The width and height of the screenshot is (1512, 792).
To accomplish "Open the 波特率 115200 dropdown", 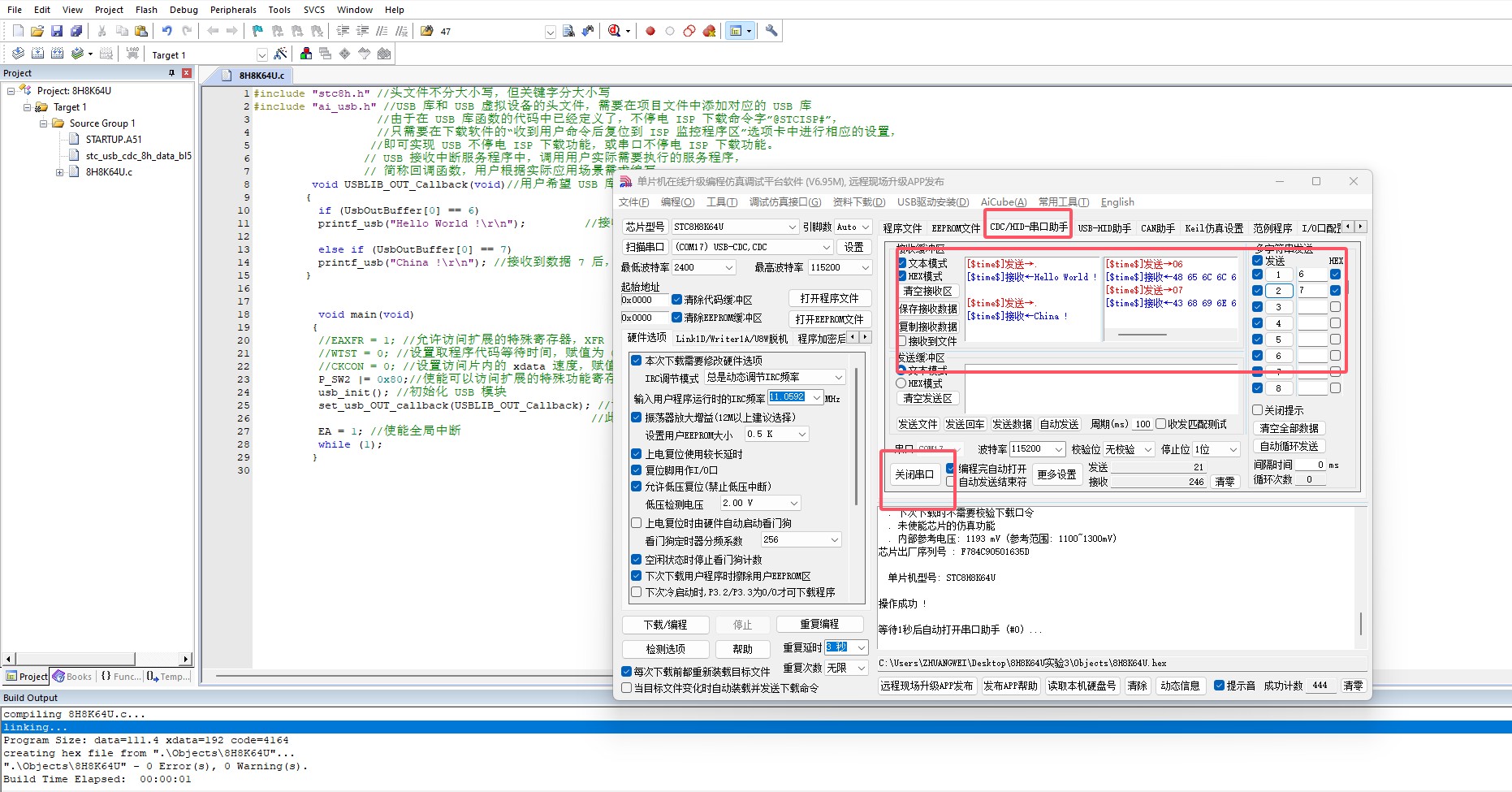I will [x=1037, y=449].
